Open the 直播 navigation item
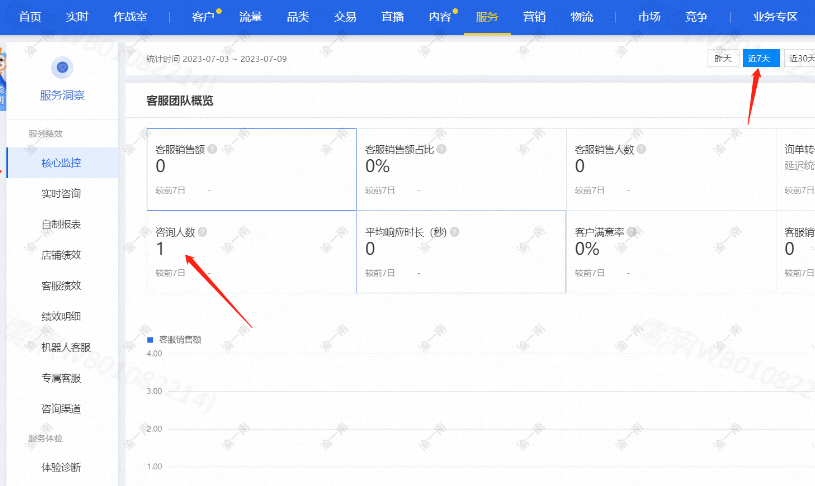 [392, 17]
